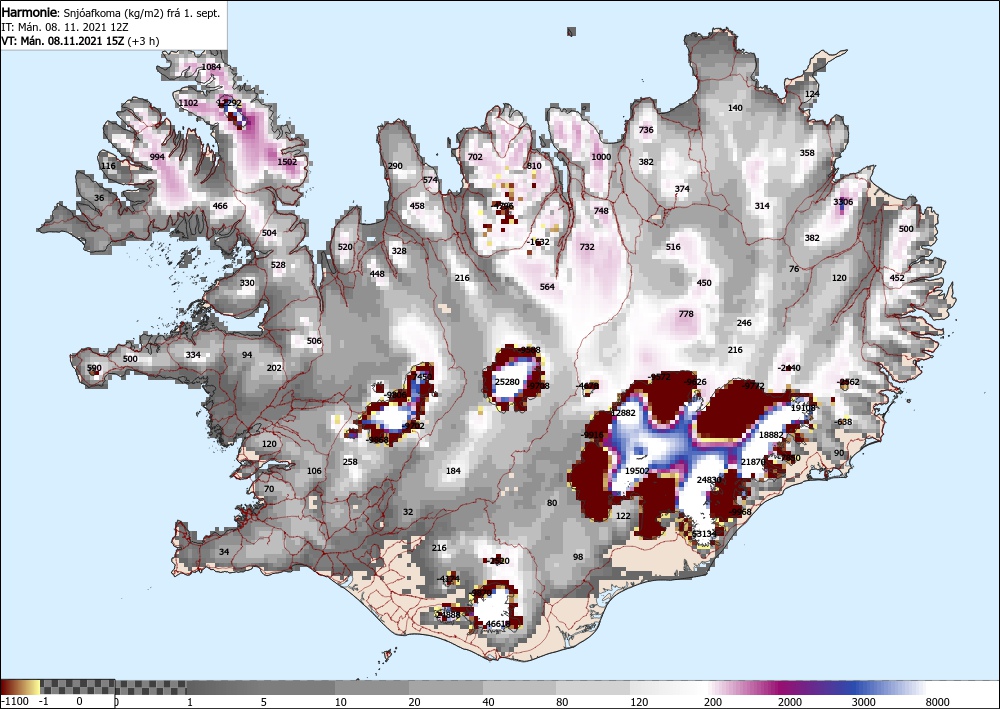Screen dimensions: 1000x709
Task: Click the map value 34
Action: pos(224,552)
